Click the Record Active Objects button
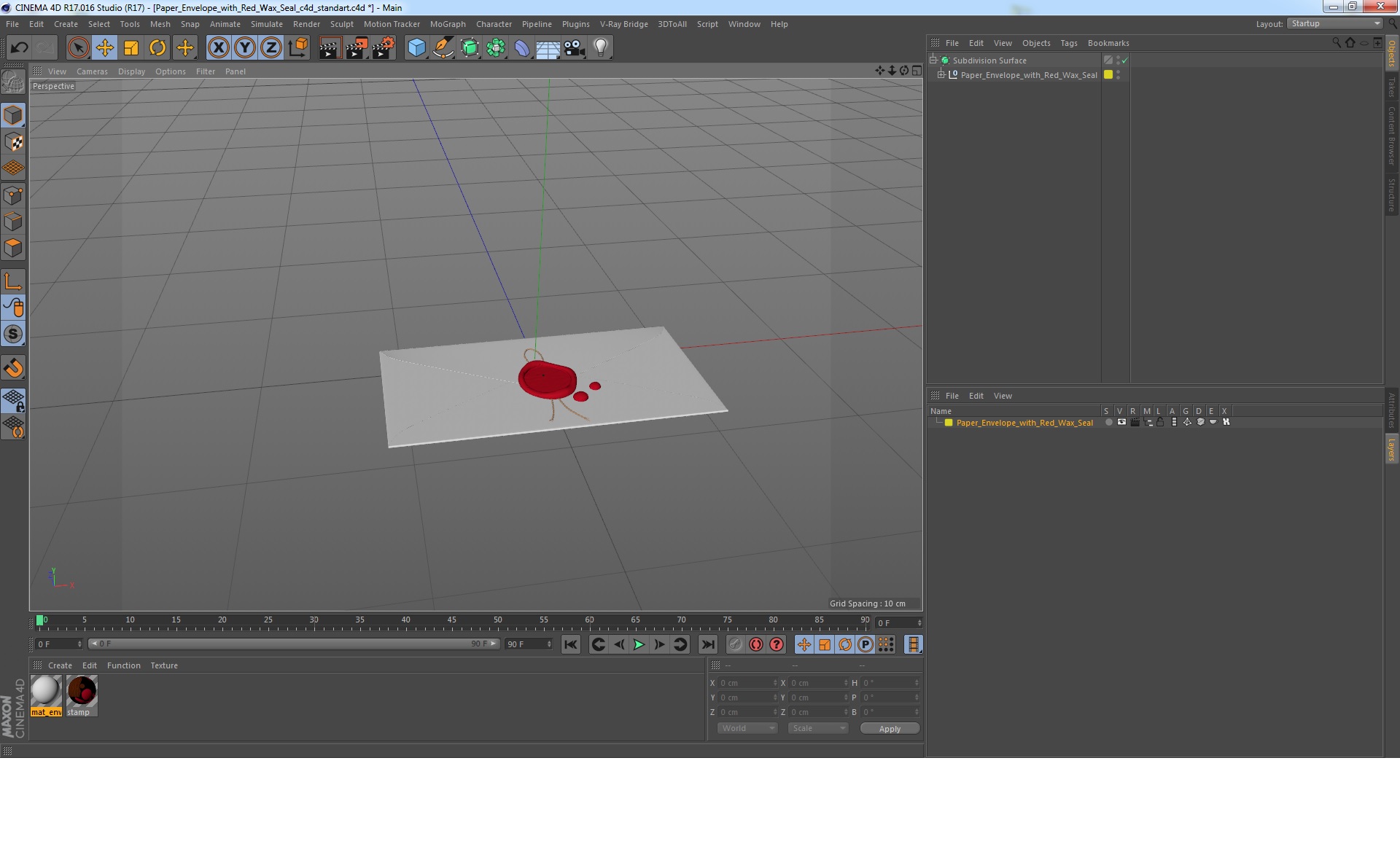Image resolution: width=1400 pixels, height=844 pixels. (735, 644)
